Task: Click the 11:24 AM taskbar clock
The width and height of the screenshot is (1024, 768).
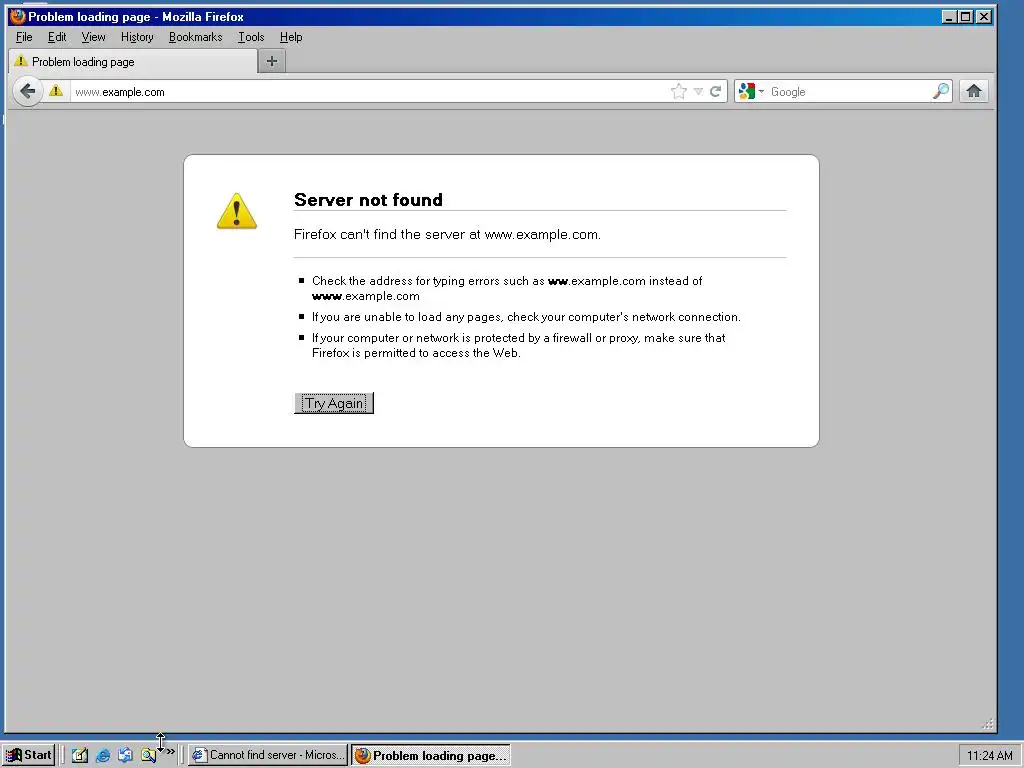Action: coord(989,756)
